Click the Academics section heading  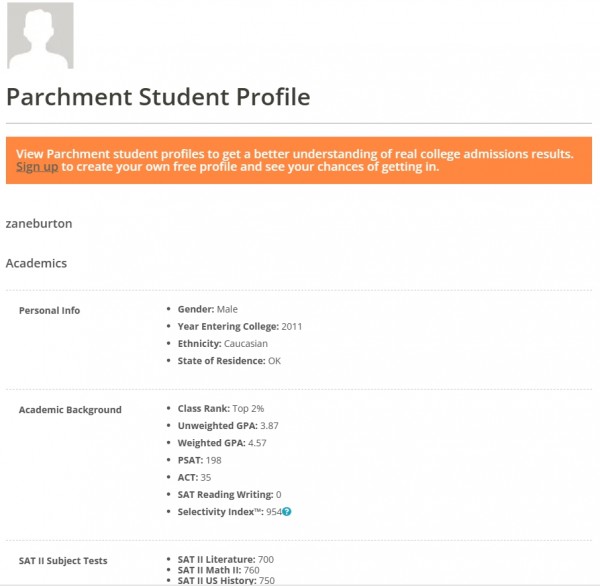(x=36, y=263)
